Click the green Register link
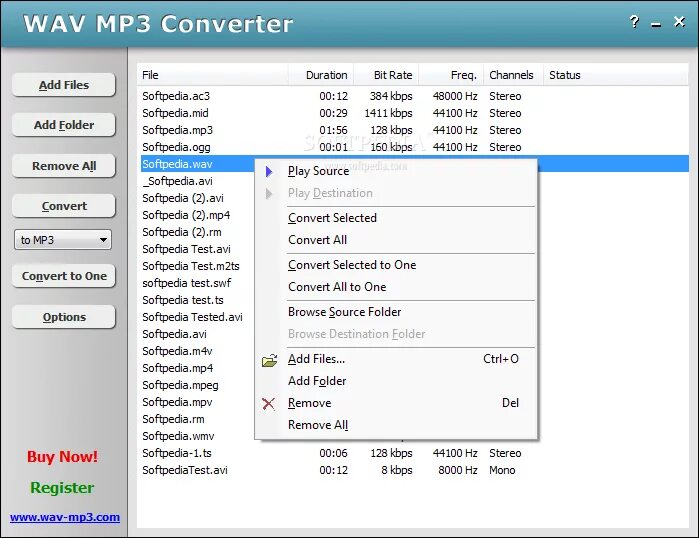 pyautogui.click(x=62, y=488)
